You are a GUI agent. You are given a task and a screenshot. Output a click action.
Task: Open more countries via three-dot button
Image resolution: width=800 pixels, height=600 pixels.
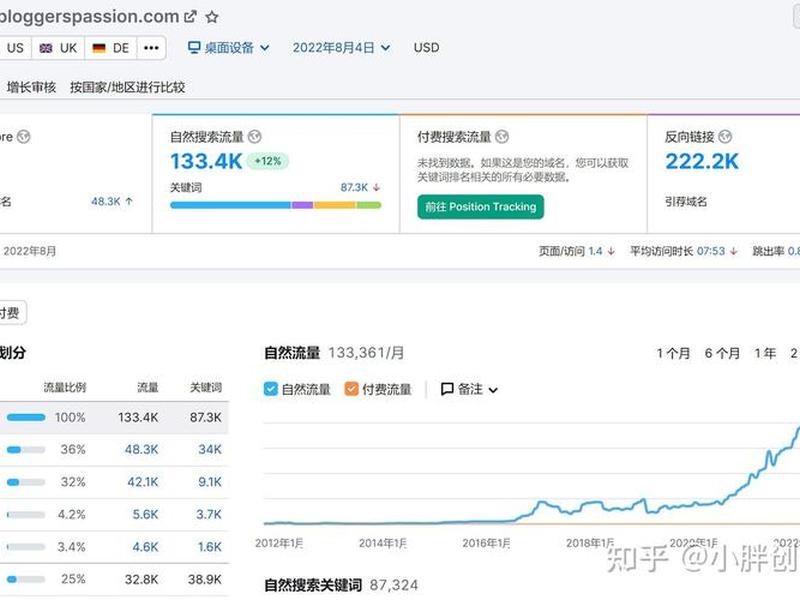(x=151, y=48)
